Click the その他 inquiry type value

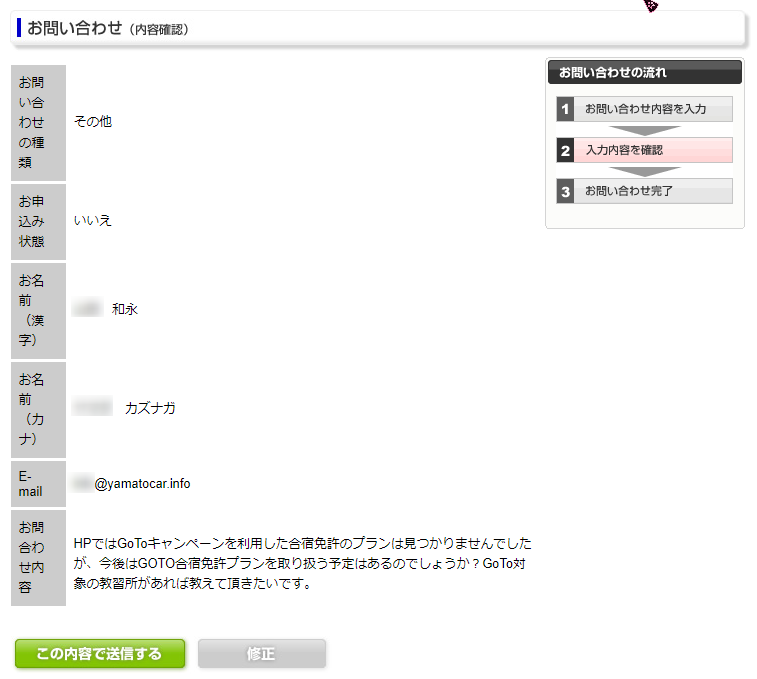click(93, 121)
